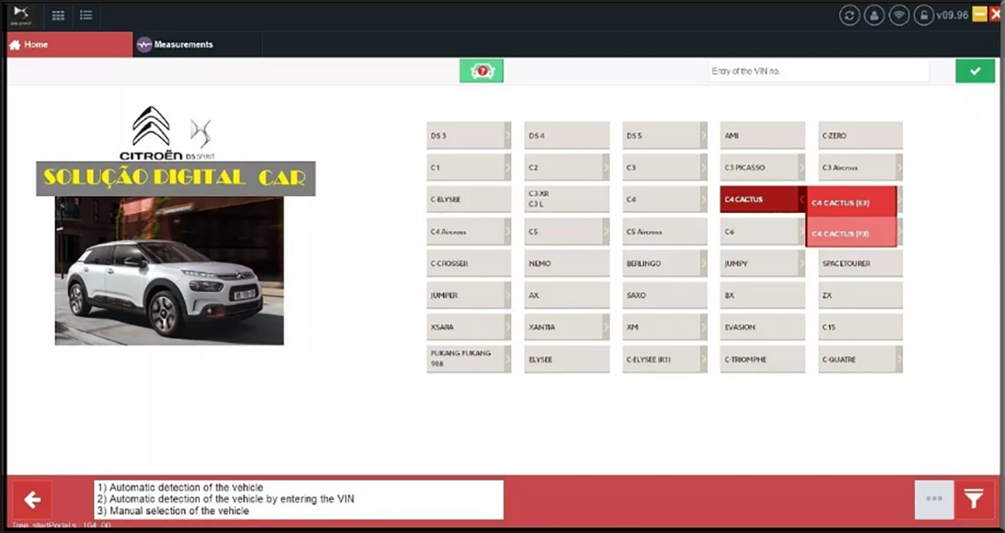Expand the XANTIA model arrow
1005x533 pixels.
click(606, 327)
